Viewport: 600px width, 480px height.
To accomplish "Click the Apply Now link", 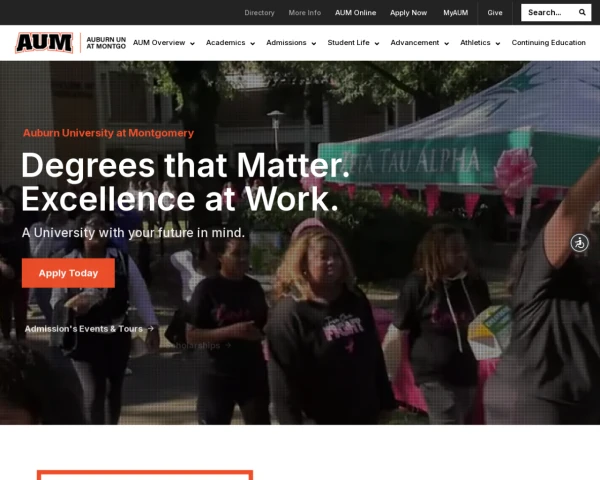I will (408, 13).
